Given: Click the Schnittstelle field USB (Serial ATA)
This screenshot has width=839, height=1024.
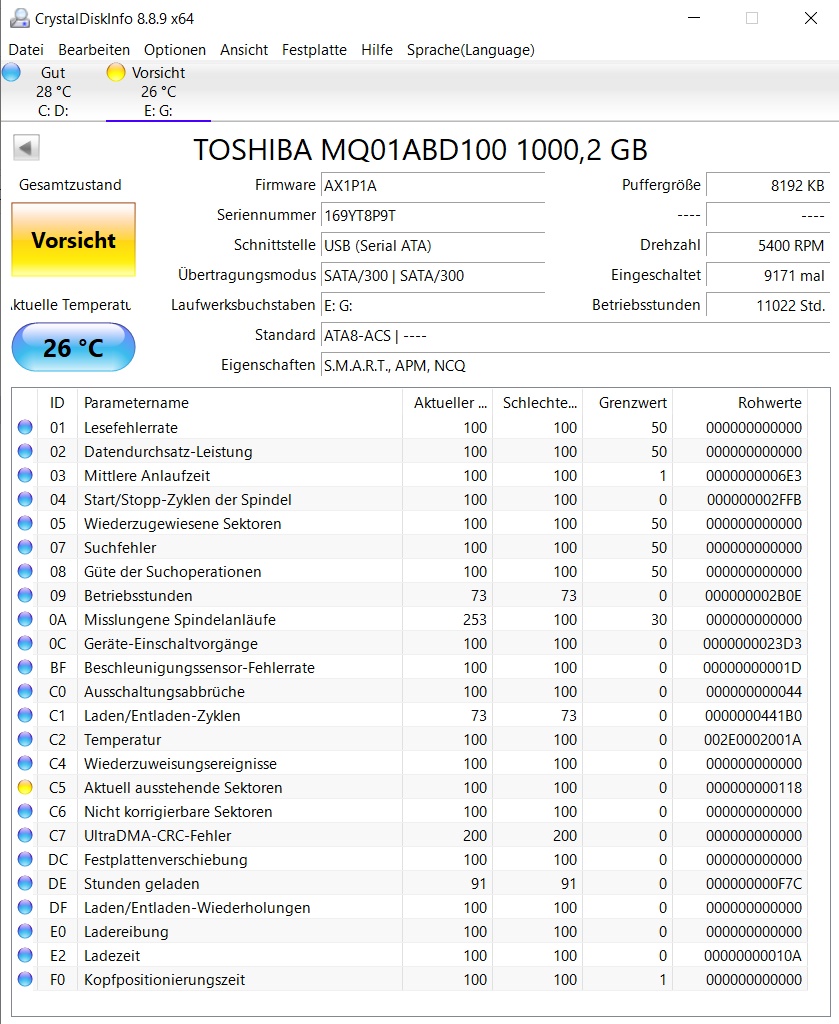Looking at the screenshot, I should (433, 246).
